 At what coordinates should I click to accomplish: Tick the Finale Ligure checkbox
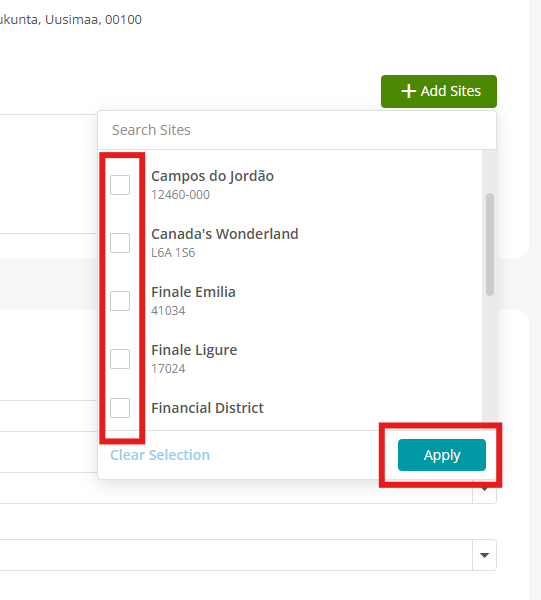(x=120, y=359)
